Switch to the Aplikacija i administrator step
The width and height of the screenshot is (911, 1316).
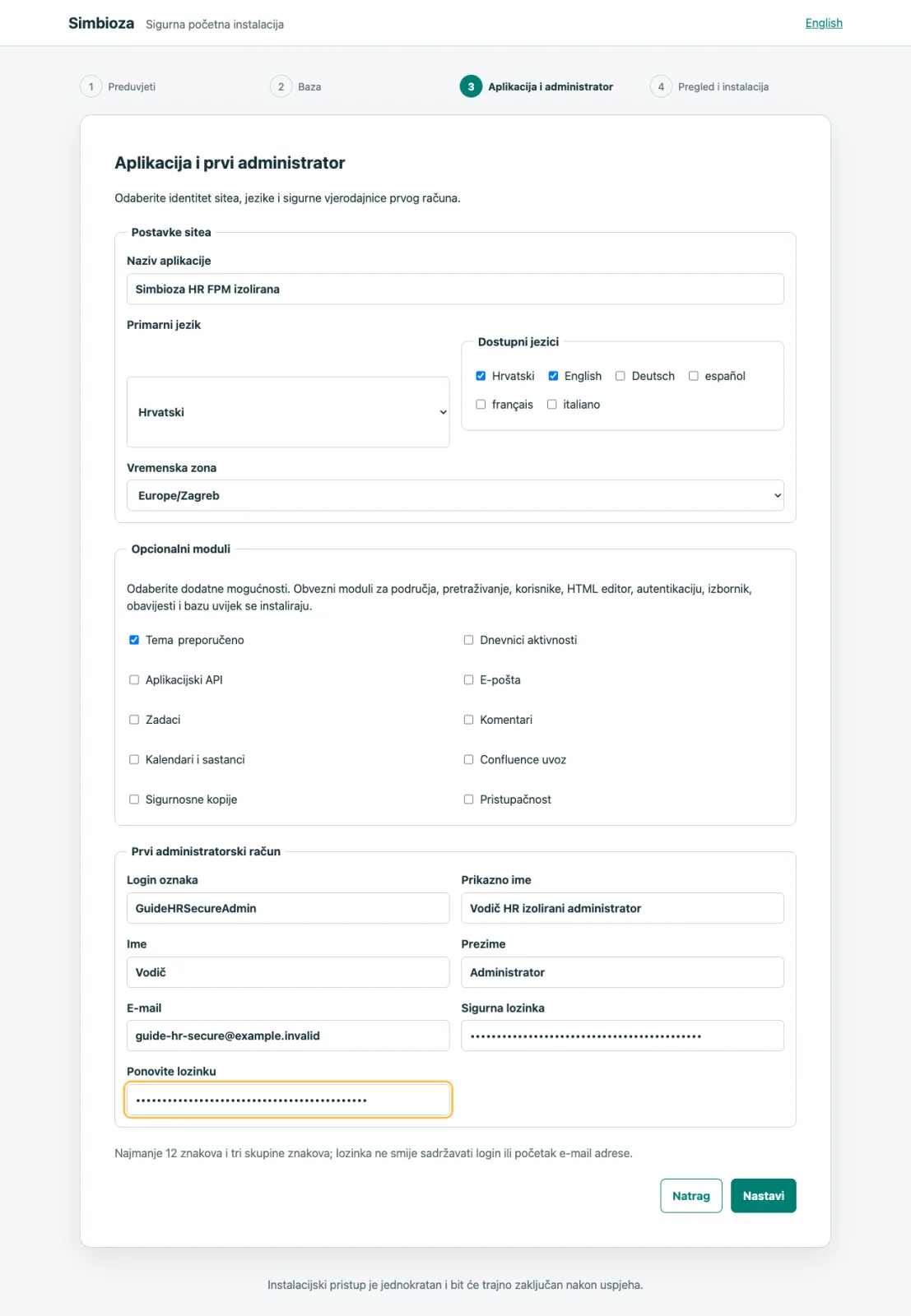coord(551,86)
